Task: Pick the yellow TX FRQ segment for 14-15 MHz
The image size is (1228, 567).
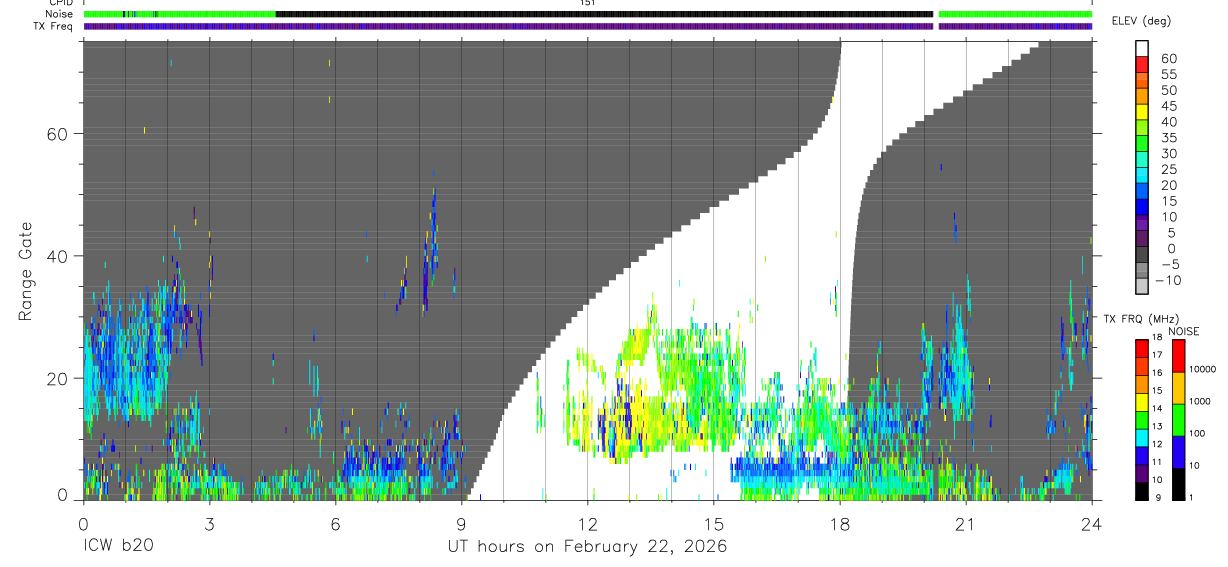Action: coord(1141,401)
